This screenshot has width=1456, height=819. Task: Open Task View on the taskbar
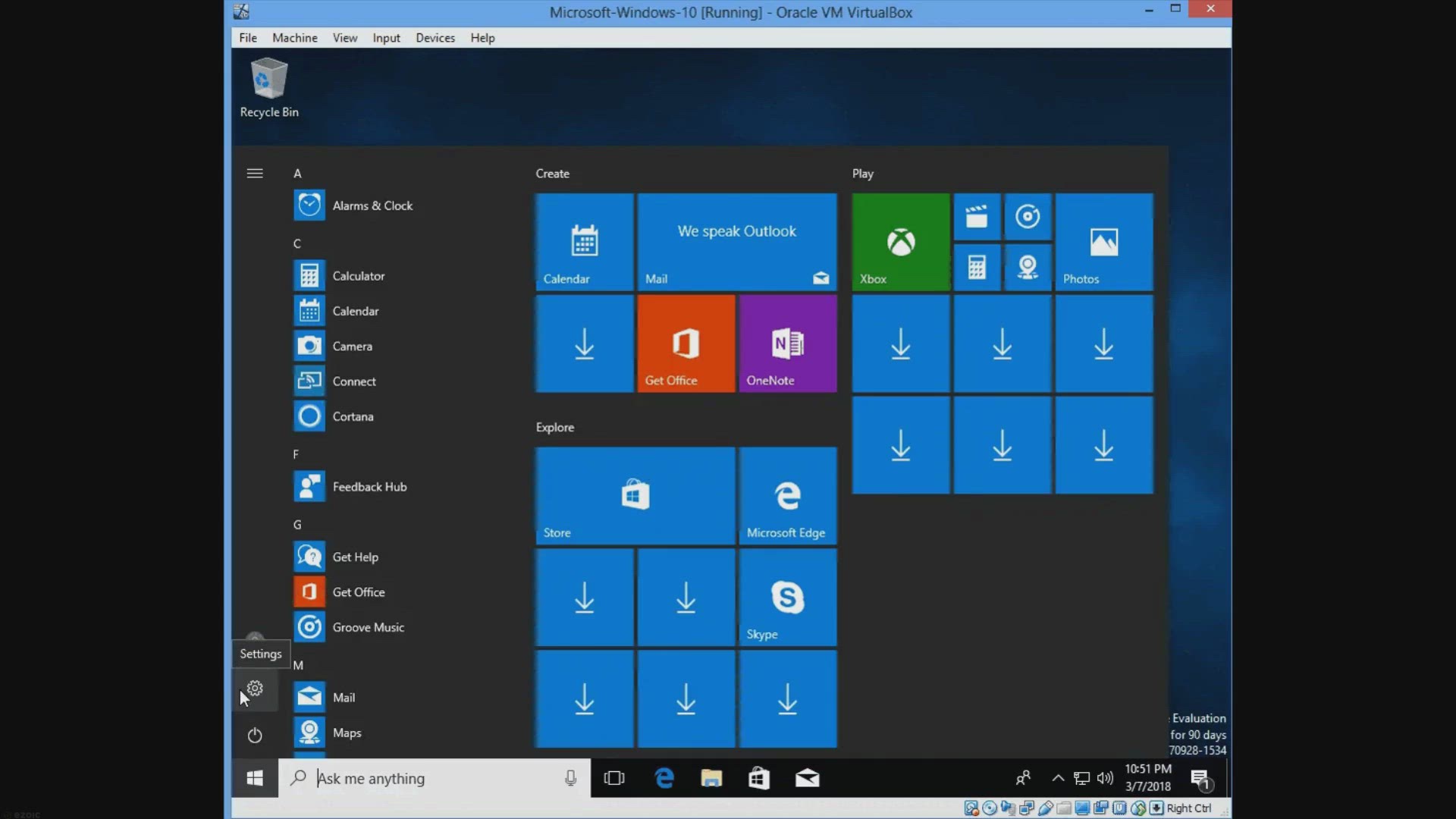tap(614, 778)
